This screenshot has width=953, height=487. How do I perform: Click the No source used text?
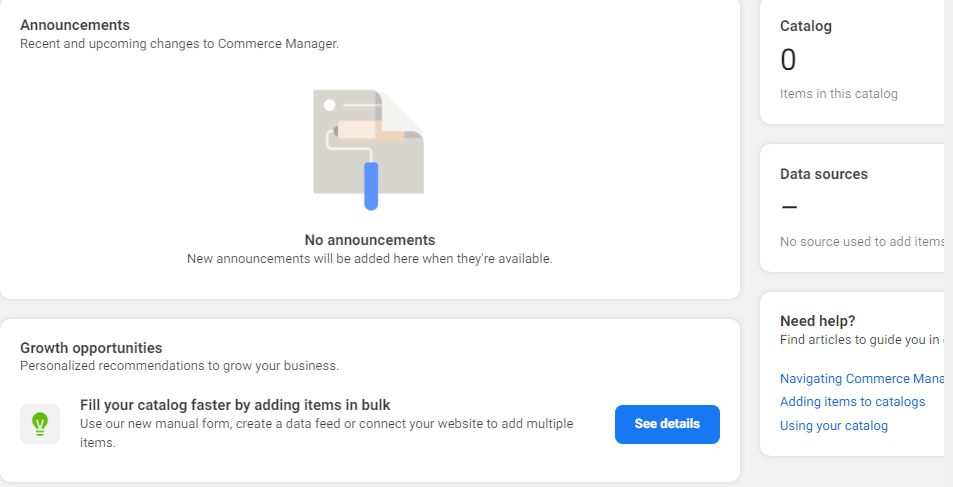tap(861, 242)
